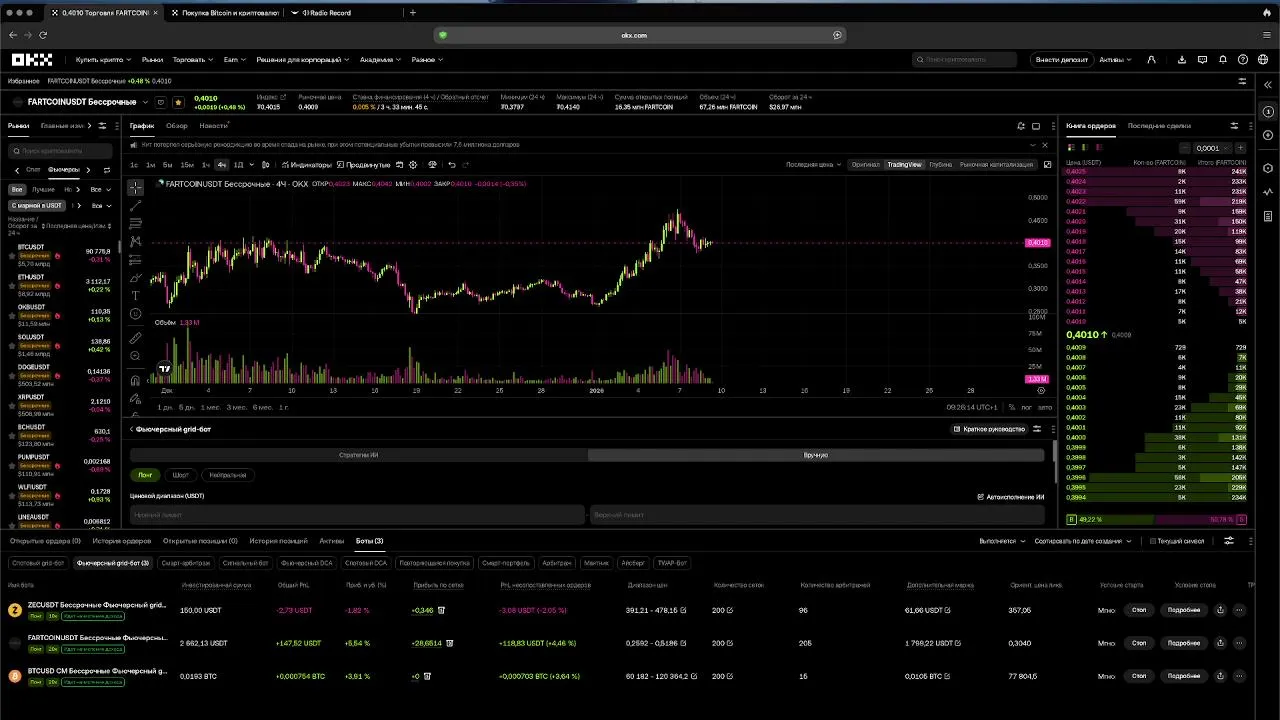This screenshot has height=720, width=1280.
Task: Edit grid count for FARTCOINUSDT bot
Action: point(730,643)
